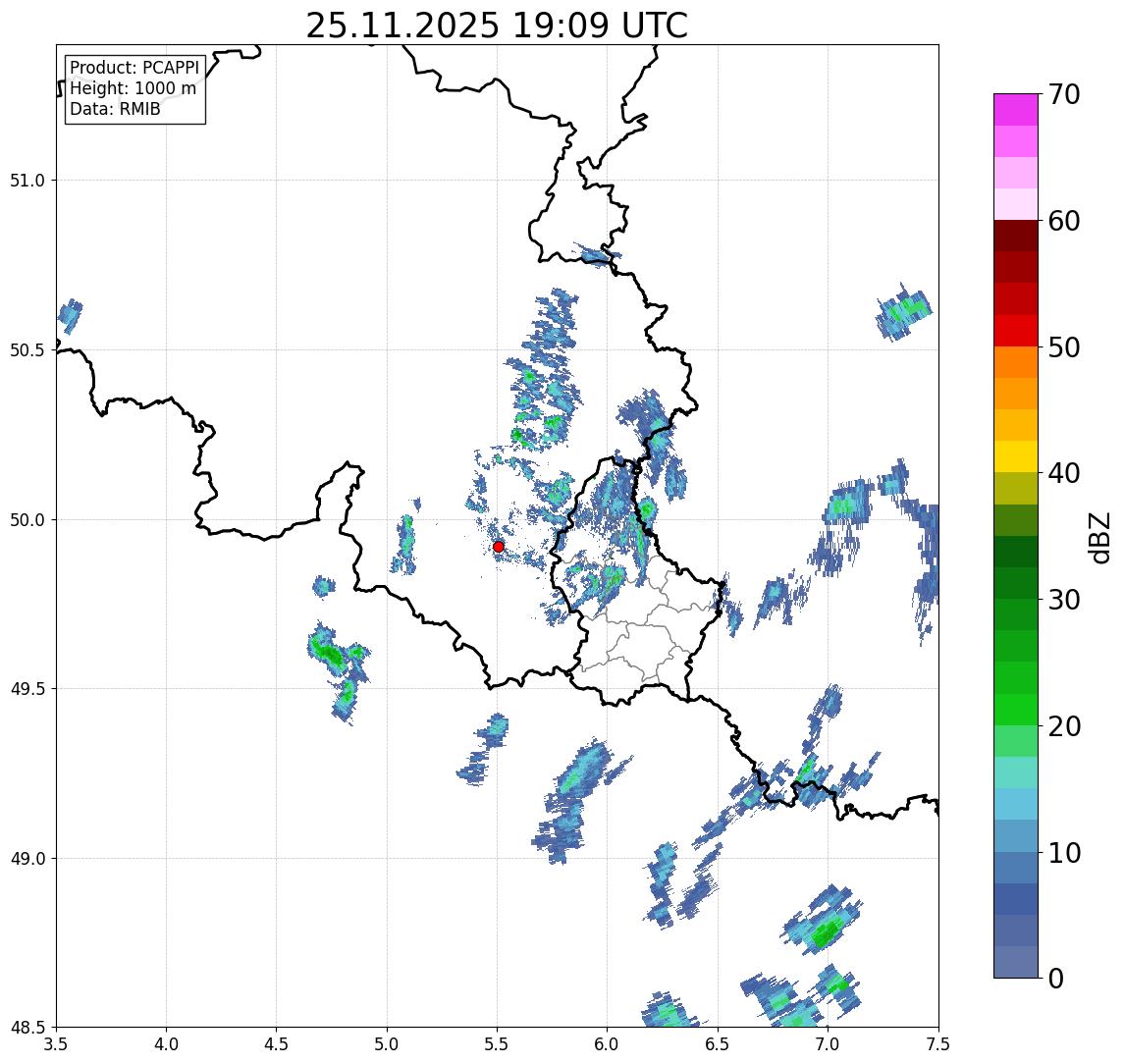Image resolution: width=1124 pixels, height=1064 pixels.
Task: Click colorbar tick label 60
Action: pyautogui.click(x=1064, y=222)
